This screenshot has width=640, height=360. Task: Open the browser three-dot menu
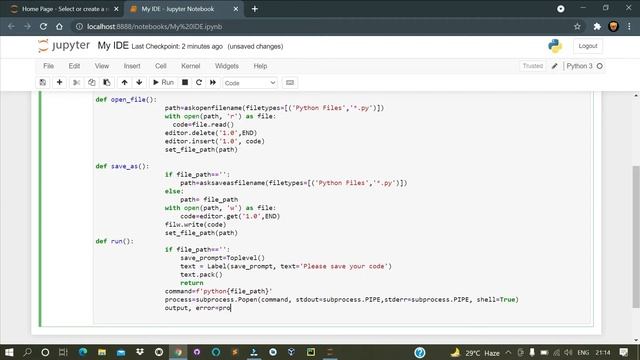(629, 27)
